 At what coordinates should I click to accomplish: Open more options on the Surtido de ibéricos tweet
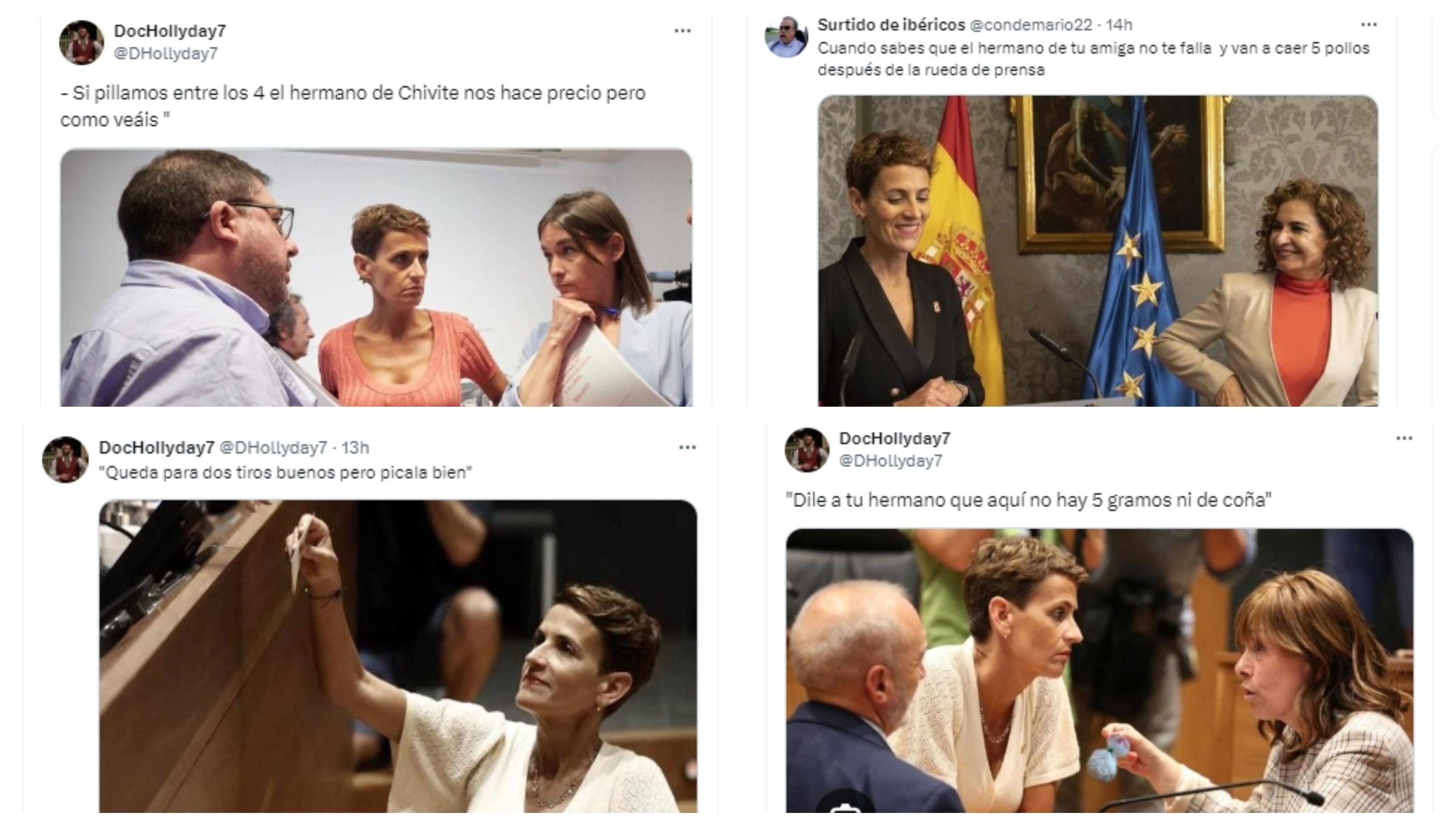pos(1368,25)
